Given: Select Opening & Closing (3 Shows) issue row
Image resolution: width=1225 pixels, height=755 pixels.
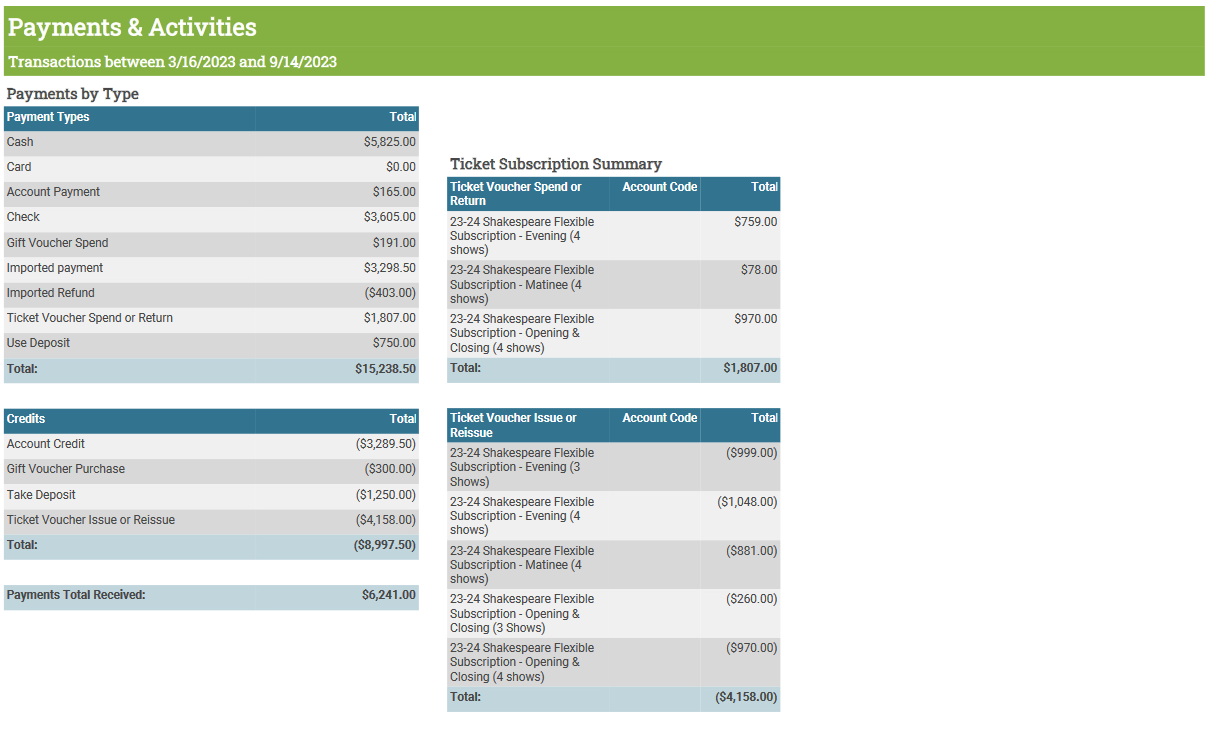Looking at the screenshot, I should point(614,613).
